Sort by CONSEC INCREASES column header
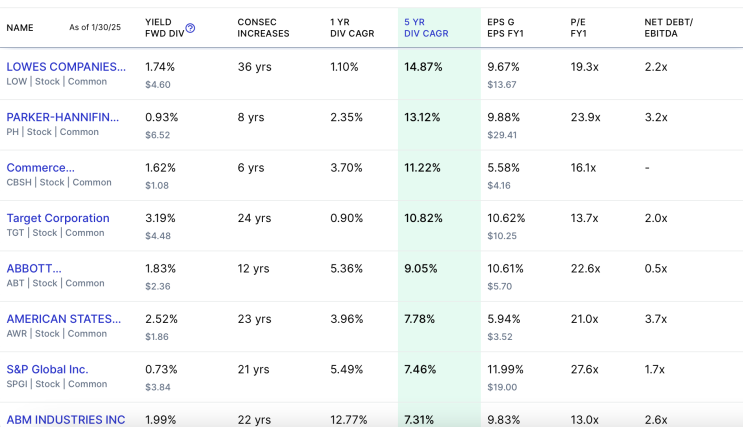This screenshot has height=427, width=743. pos(263,27)
